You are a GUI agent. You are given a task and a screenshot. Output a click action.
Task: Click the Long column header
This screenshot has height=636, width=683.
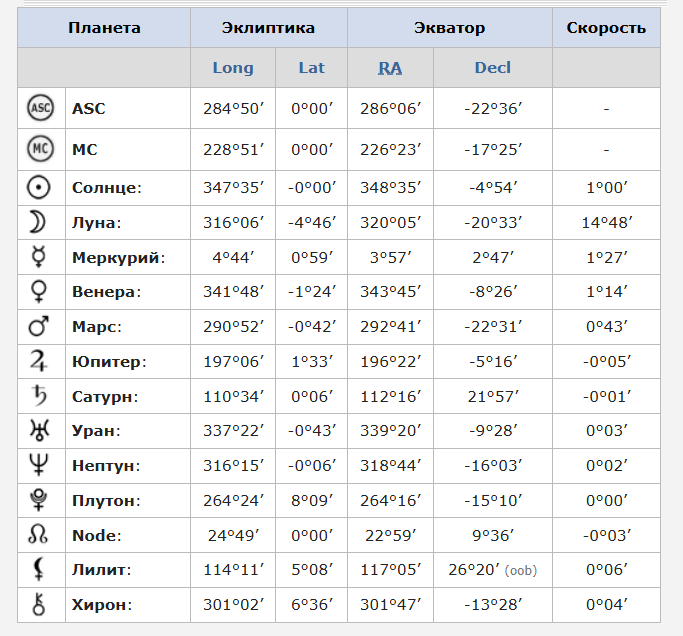point(233,68)
